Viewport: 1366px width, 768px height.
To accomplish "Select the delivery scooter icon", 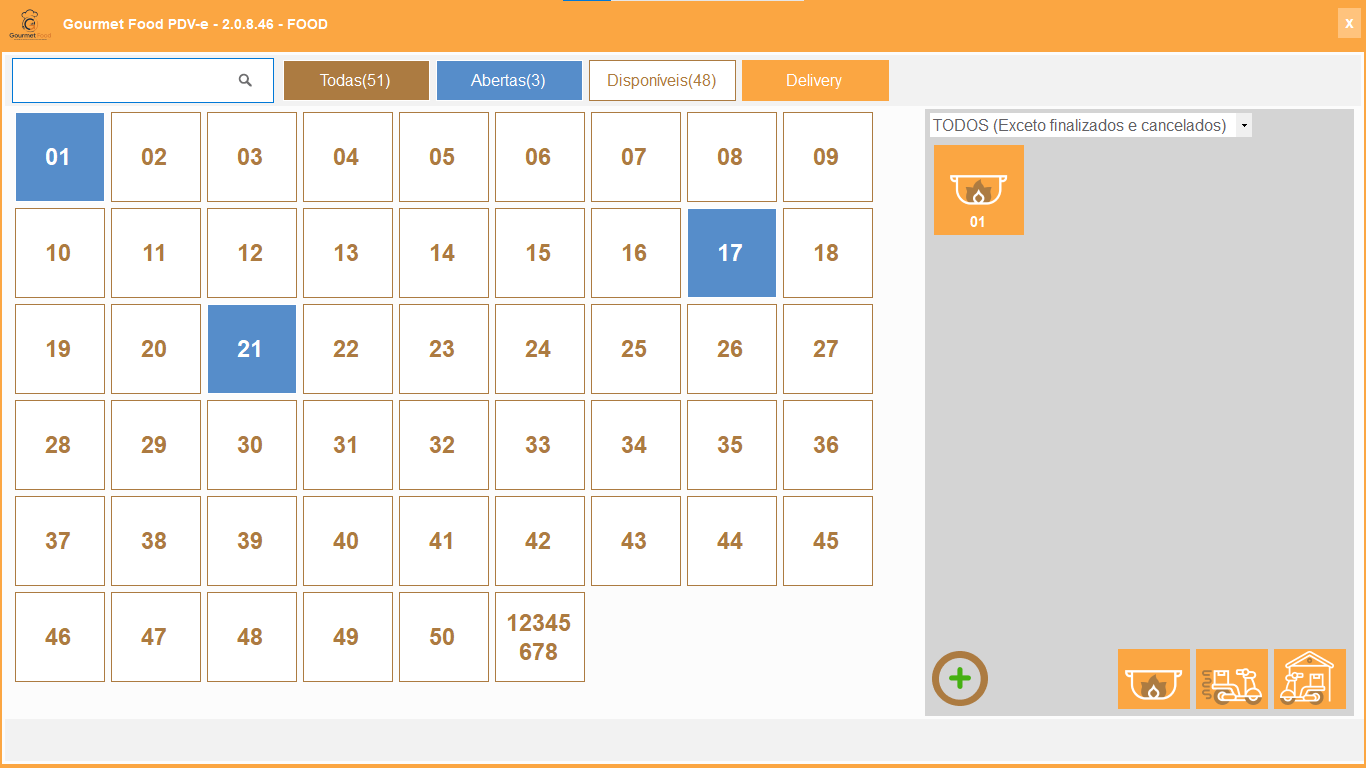I will click(1232, 679).
